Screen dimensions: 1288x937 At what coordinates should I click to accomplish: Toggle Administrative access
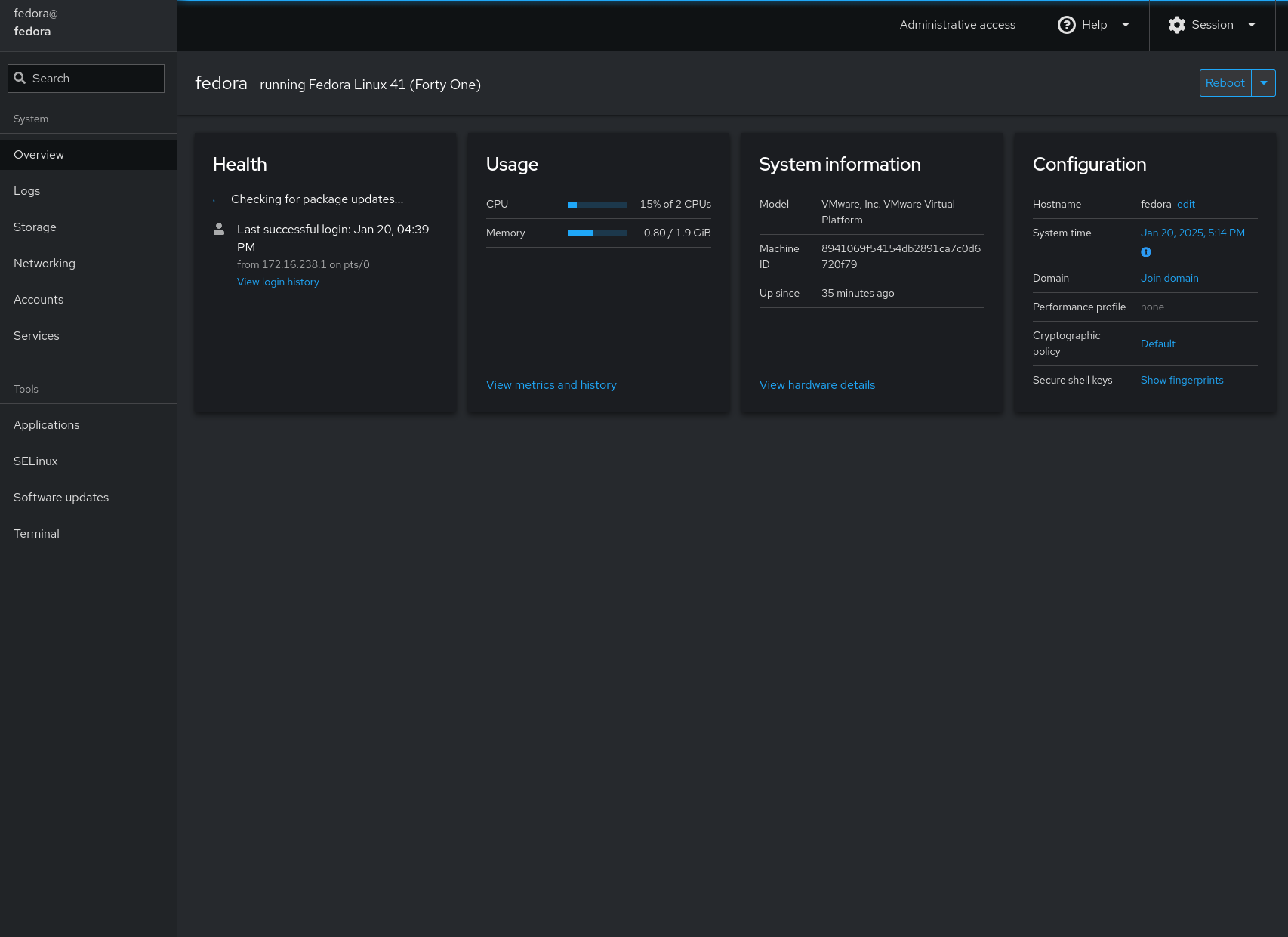point(957,25)
